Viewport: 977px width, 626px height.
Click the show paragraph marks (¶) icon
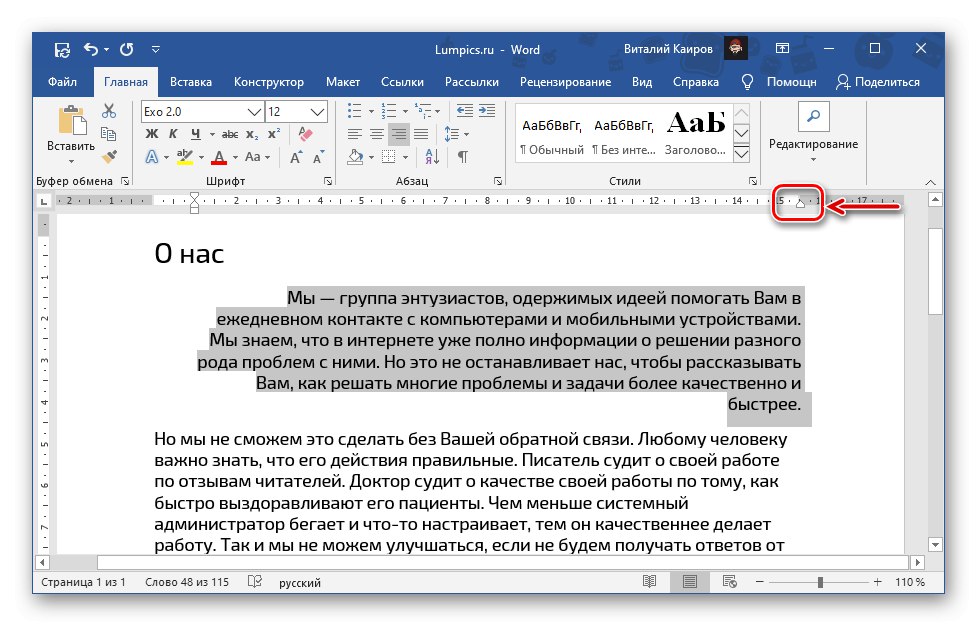pos(462,158)
